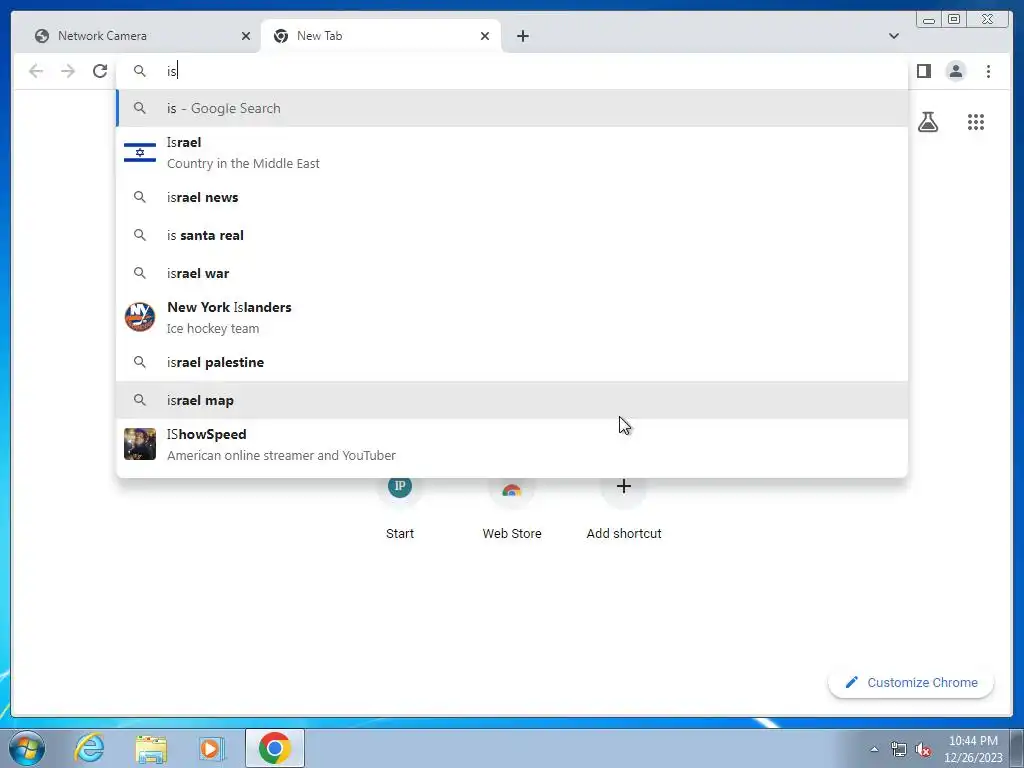Select the 'israel palestine' suggestion
The width and height of the screenshot is (1024, 768).
512,362
